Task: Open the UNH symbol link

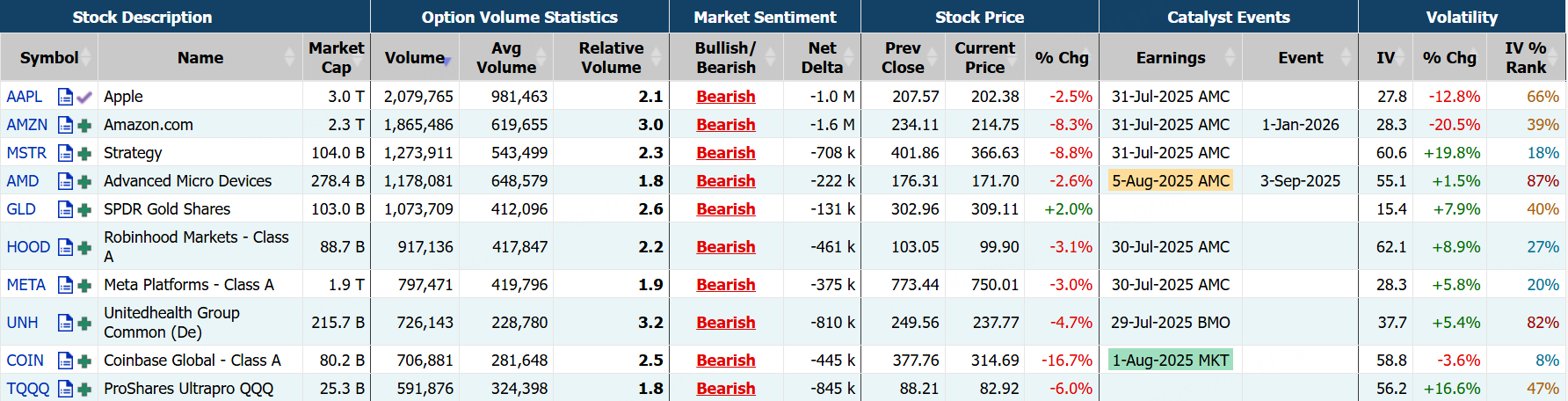Action: click(22, 323)
